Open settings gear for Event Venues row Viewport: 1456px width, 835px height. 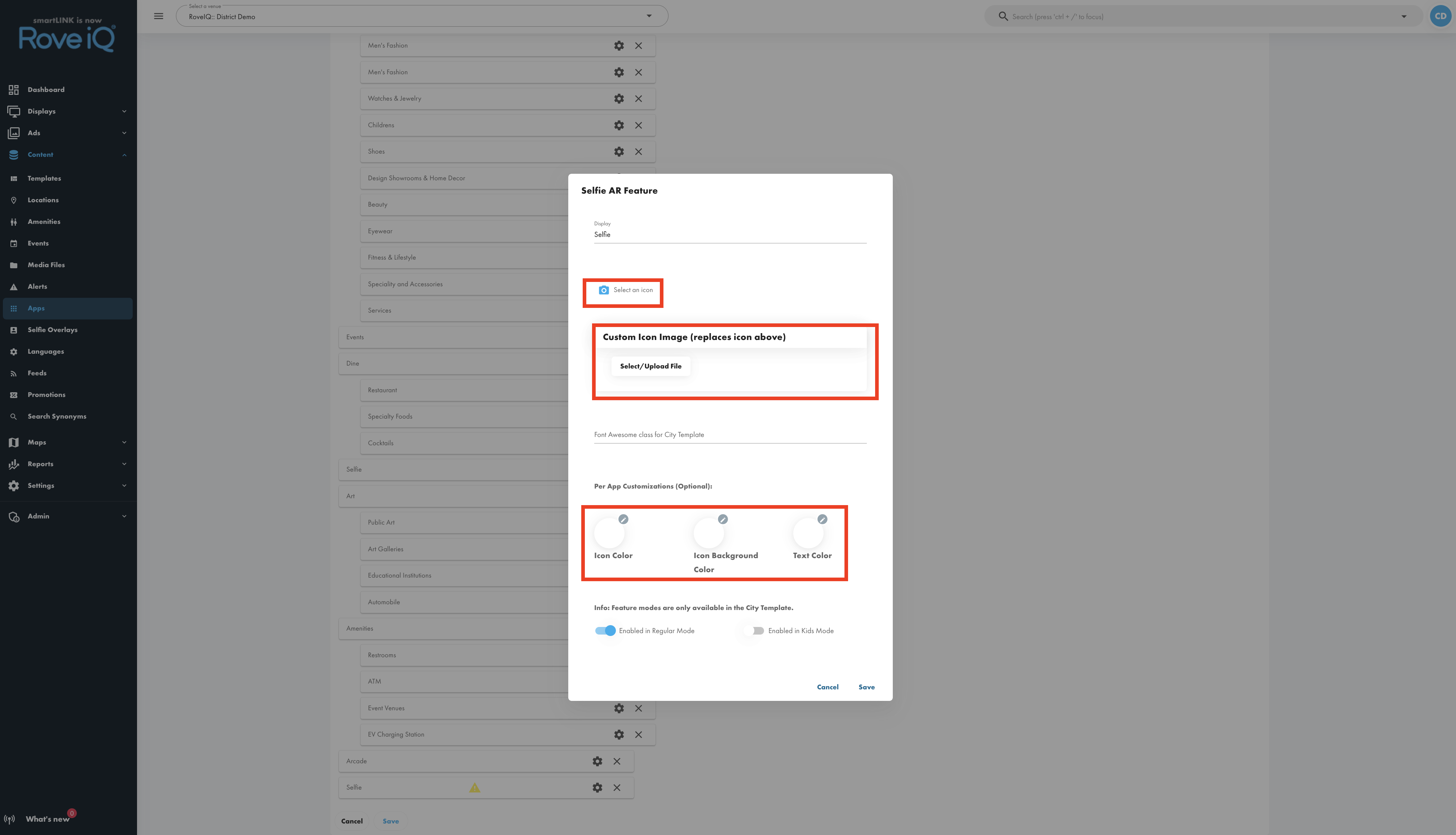(x=619, y=708)
